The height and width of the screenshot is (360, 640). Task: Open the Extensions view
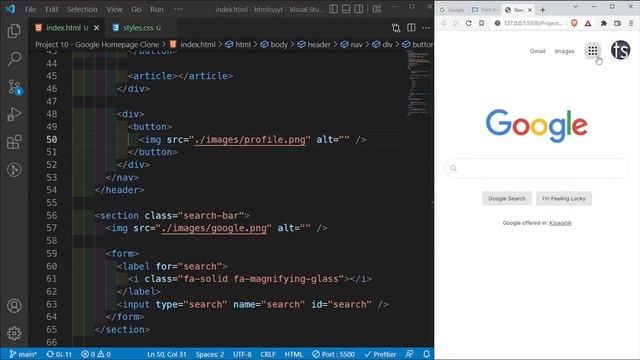tap(14, 142)
